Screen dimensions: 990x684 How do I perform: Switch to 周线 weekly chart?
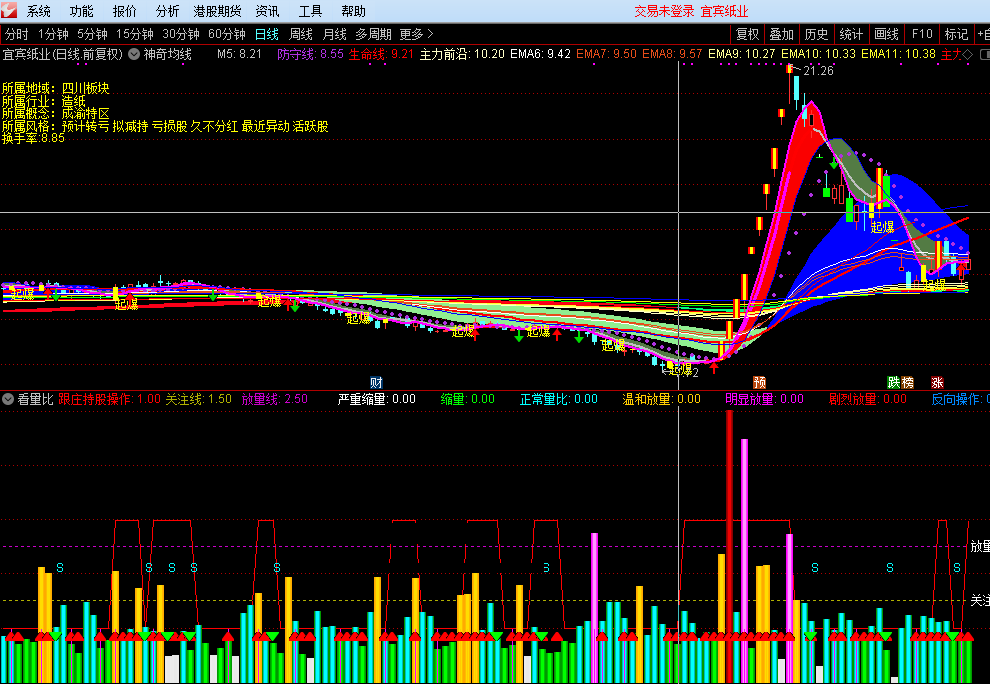[x=301, y=34]
